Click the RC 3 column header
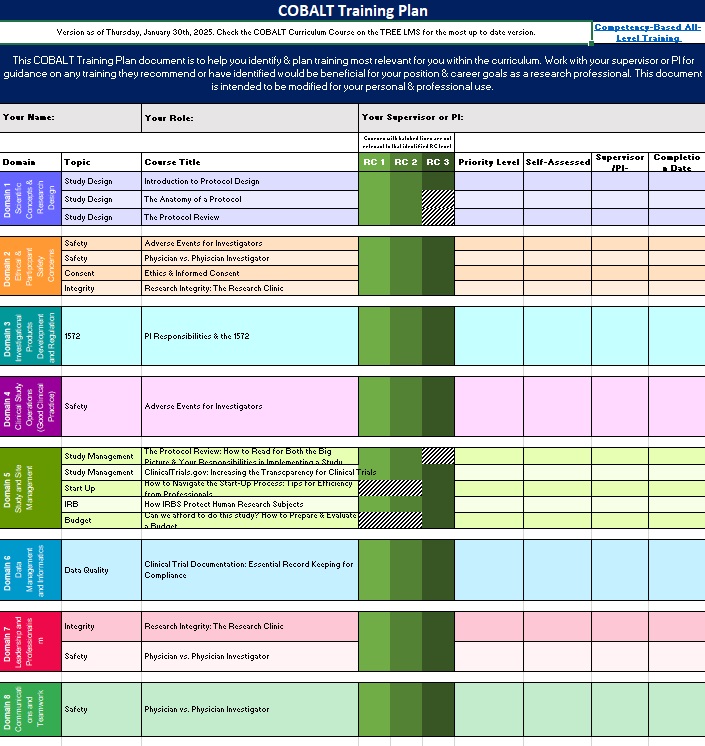The image size is (705, 746). pos(438,162)
